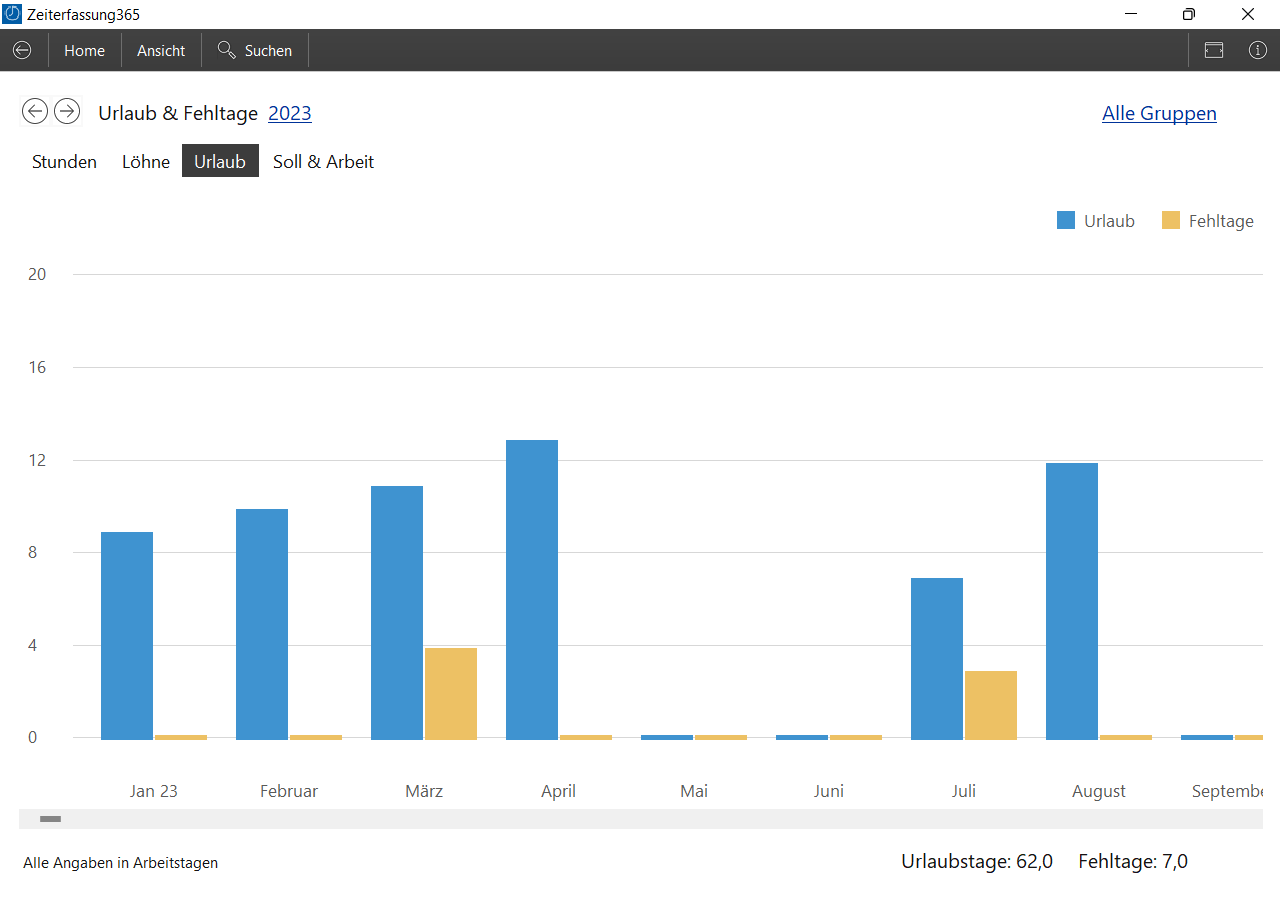Switch to the Löhne tab
1280x900 pixels.
146,162
